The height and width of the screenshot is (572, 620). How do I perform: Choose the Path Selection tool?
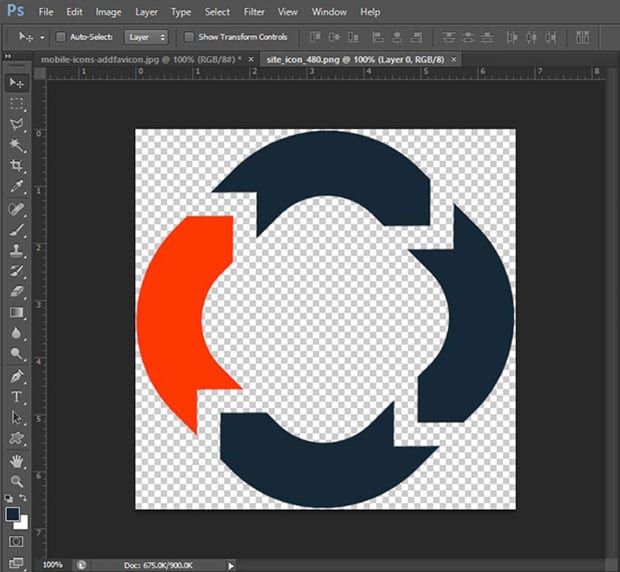pos(16,417)
